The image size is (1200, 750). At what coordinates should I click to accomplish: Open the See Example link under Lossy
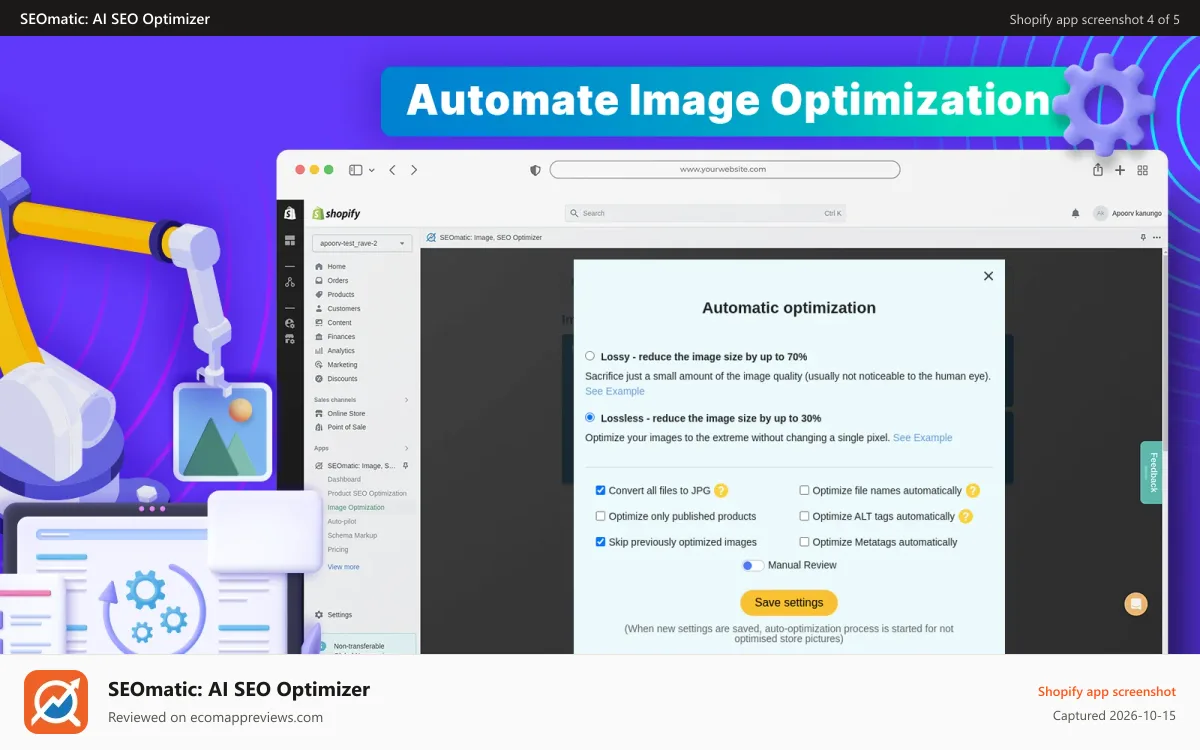click(x=615, y=391)
